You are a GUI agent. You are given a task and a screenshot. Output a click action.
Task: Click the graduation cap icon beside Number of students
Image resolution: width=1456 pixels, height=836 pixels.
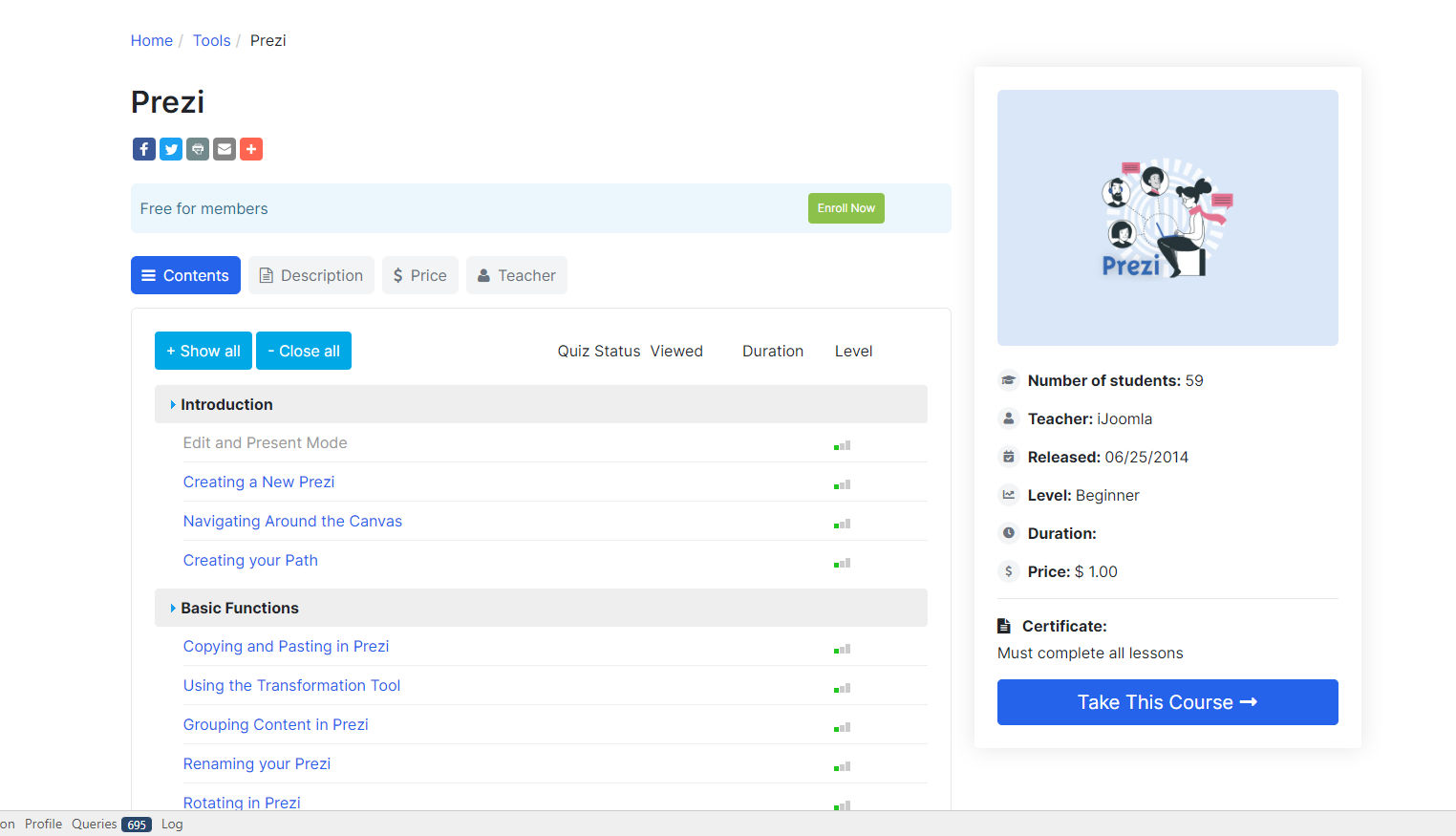point(1008,380)
